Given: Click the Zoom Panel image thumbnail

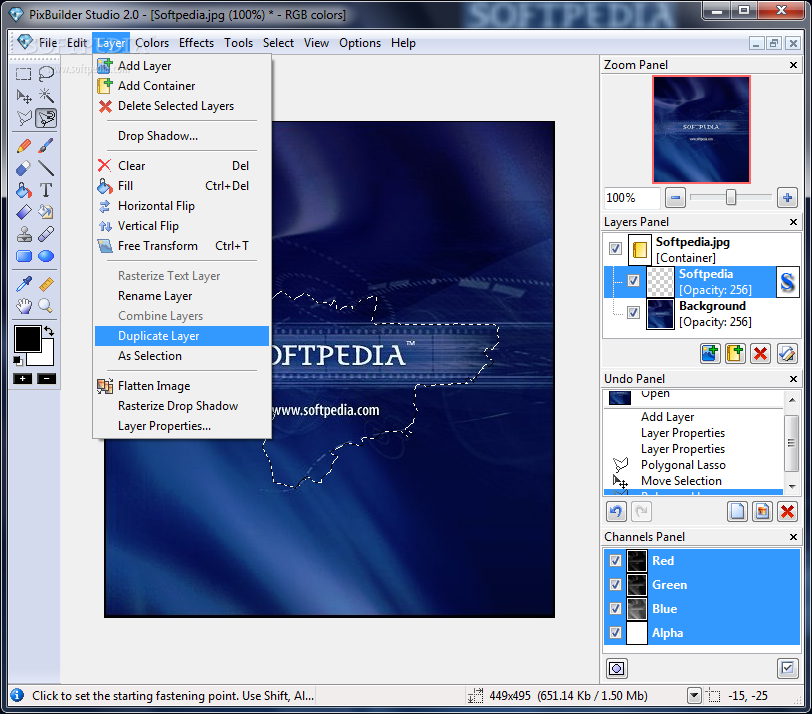Looking at the screenshot, I should 701,129.
